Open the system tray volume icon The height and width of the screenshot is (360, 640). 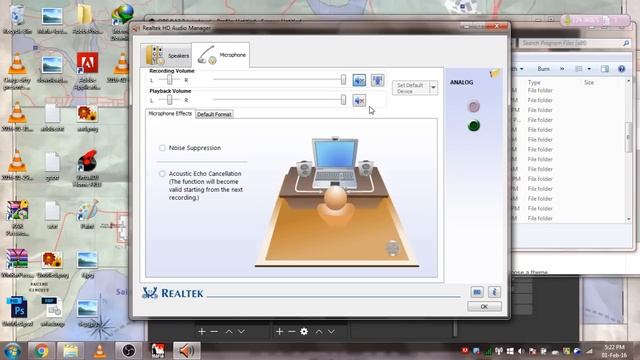(521, 351)
